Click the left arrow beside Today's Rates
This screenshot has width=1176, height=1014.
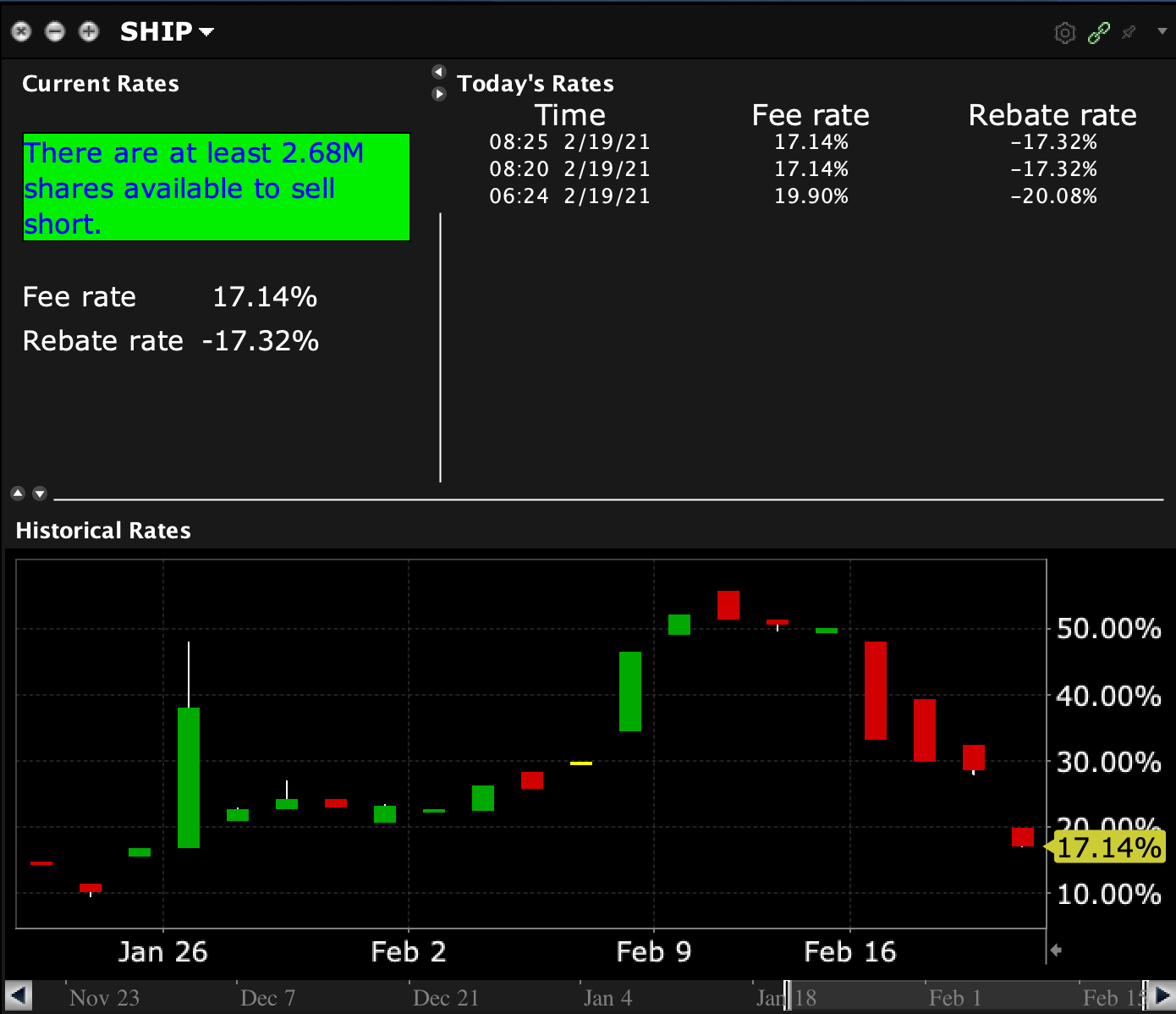tap(438, 72)
